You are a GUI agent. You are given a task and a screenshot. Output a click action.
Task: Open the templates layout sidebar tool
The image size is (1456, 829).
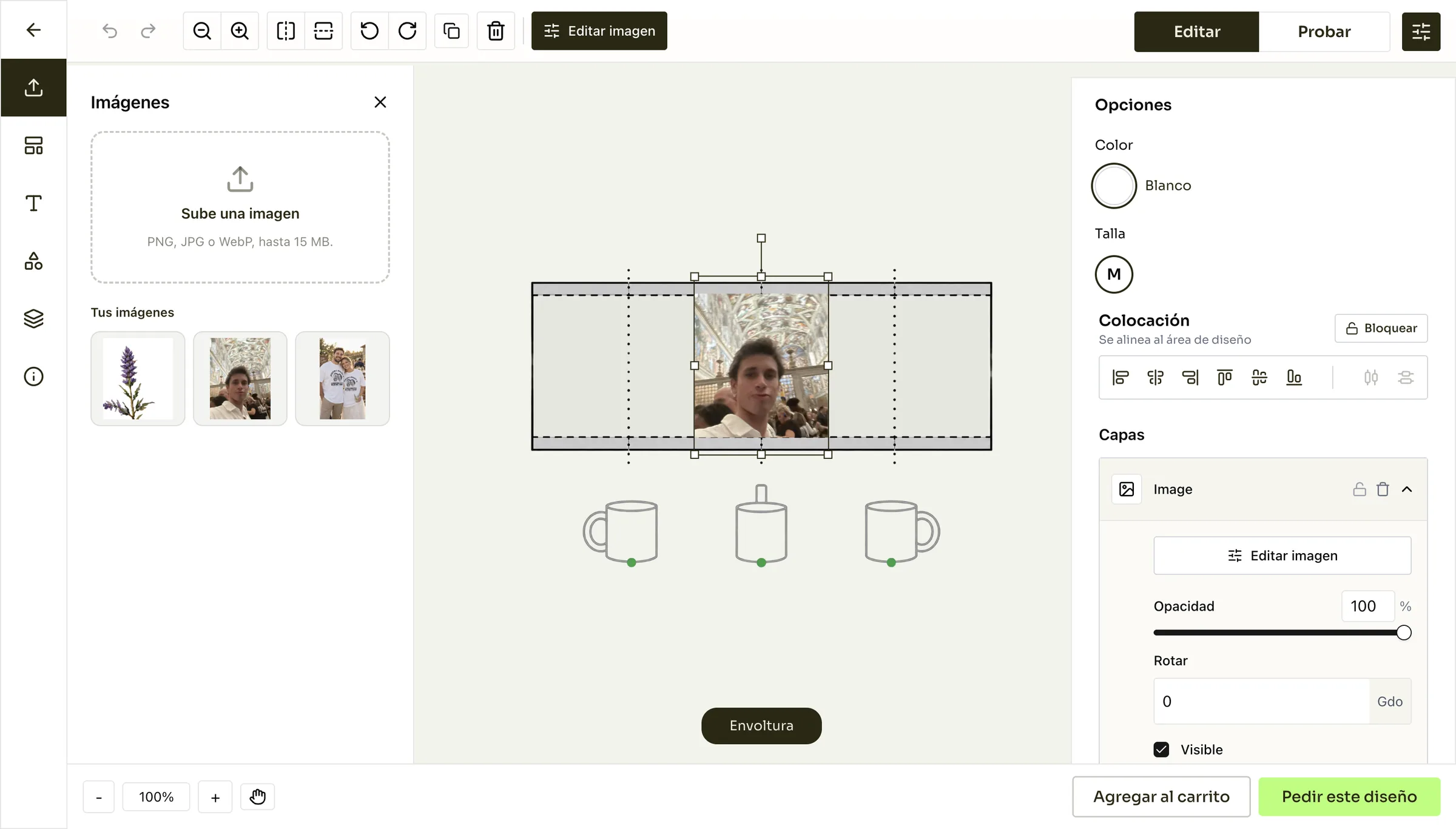[33, 146]
